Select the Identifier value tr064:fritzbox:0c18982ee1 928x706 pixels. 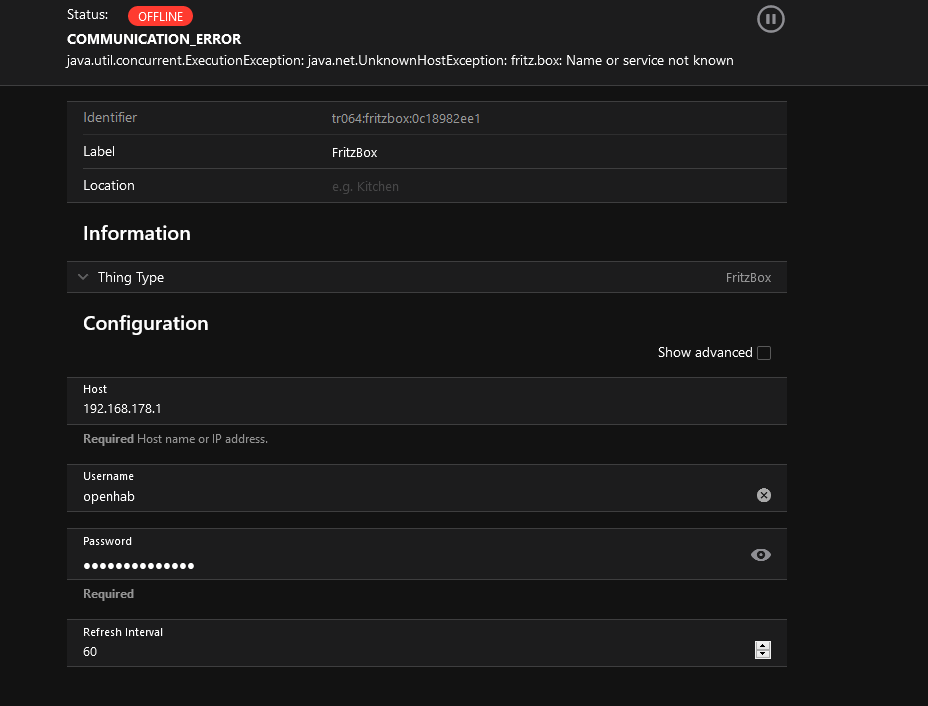tap(406, 119)
